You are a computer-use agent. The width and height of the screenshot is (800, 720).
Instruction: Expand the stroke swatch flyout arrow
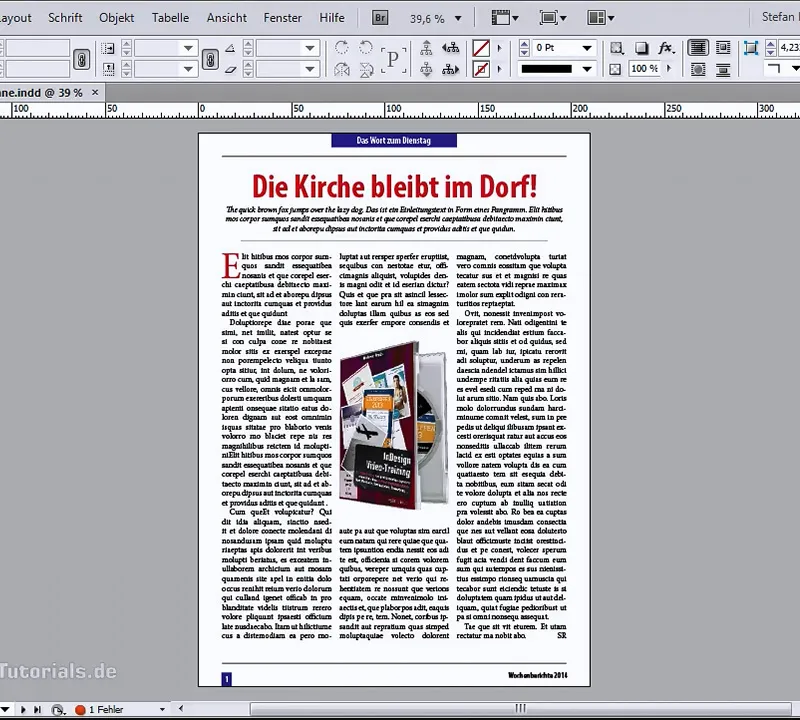(x=499, y=69)
